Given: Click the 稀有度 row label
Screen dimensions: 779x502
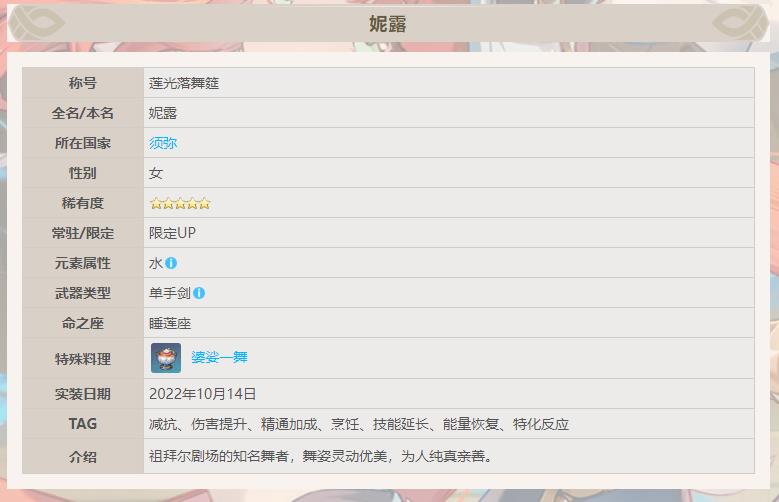Looking at the screenshot, I should pos(82,203).
